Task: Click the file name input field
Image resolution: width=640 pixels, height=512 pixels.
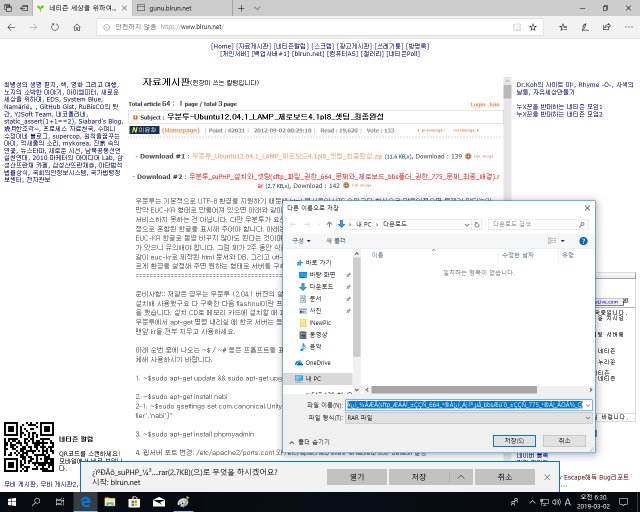Action: (464, 405)
